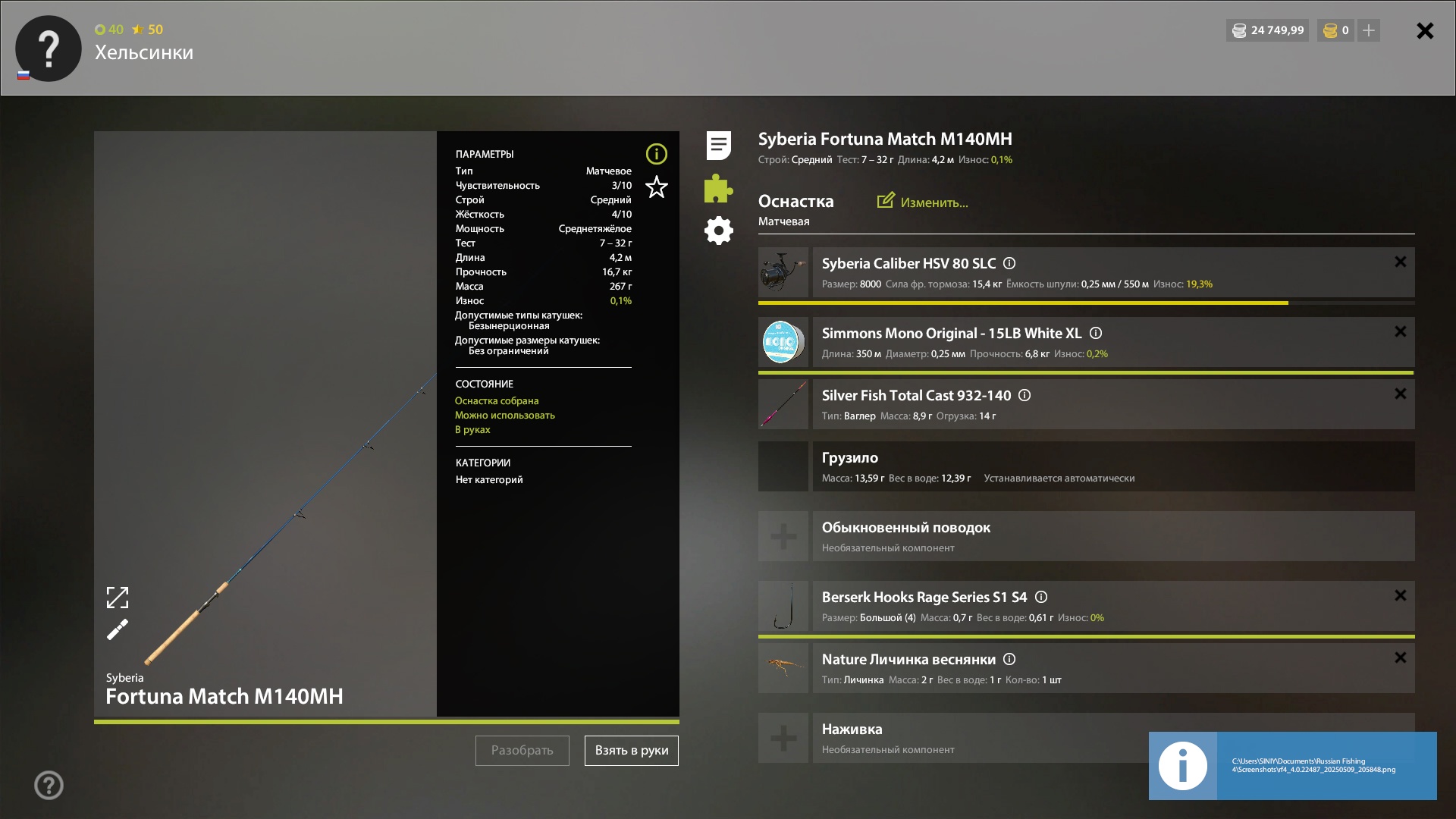Click the Simmons Mono line spool thumbnail
1456x819 pixels.
pyautogui.click(x=783, y=342)
